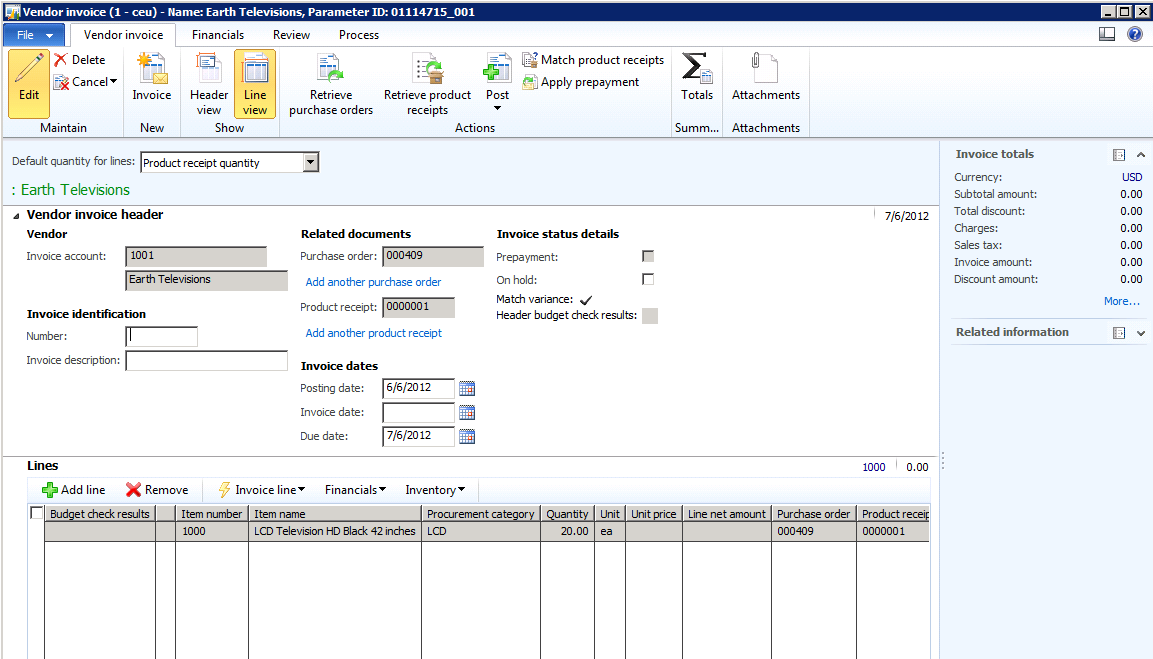Click Match product receipts icon
The height and width of the screenshot is (659, 1153).
[530, 60]
